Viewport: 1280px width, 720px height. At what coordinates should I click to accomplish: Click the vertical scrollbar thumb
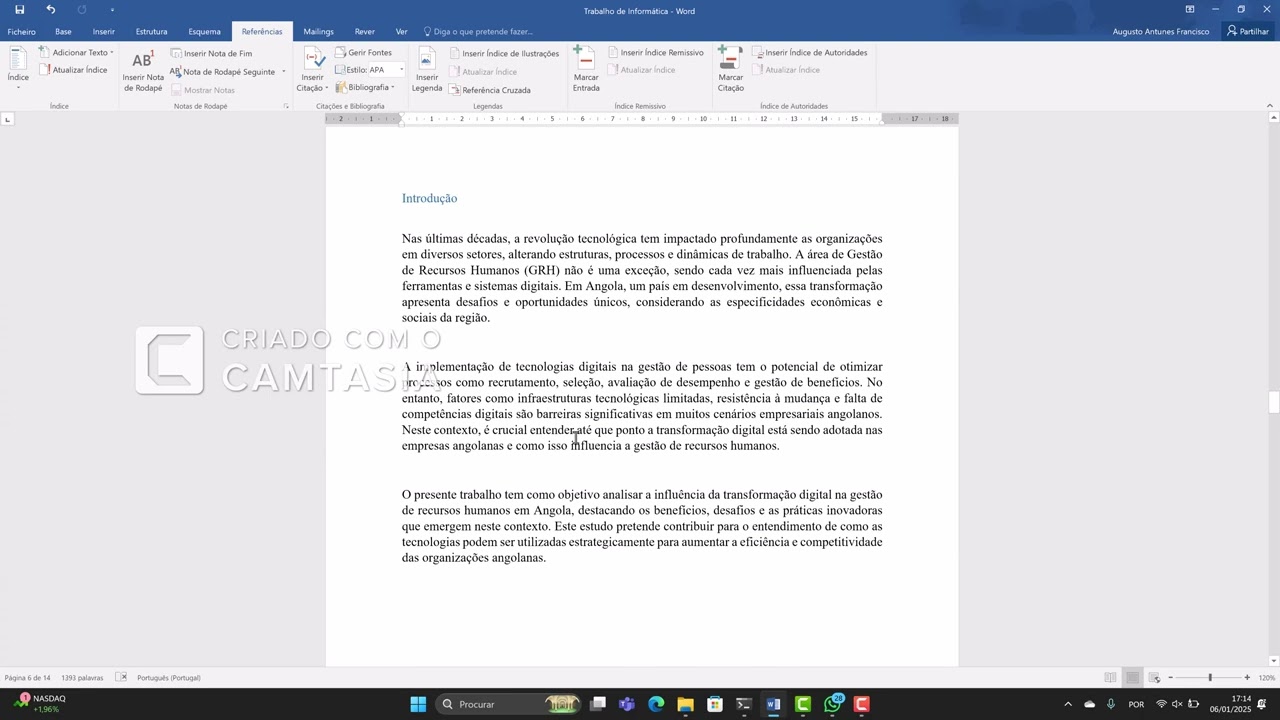point(1273,402)
